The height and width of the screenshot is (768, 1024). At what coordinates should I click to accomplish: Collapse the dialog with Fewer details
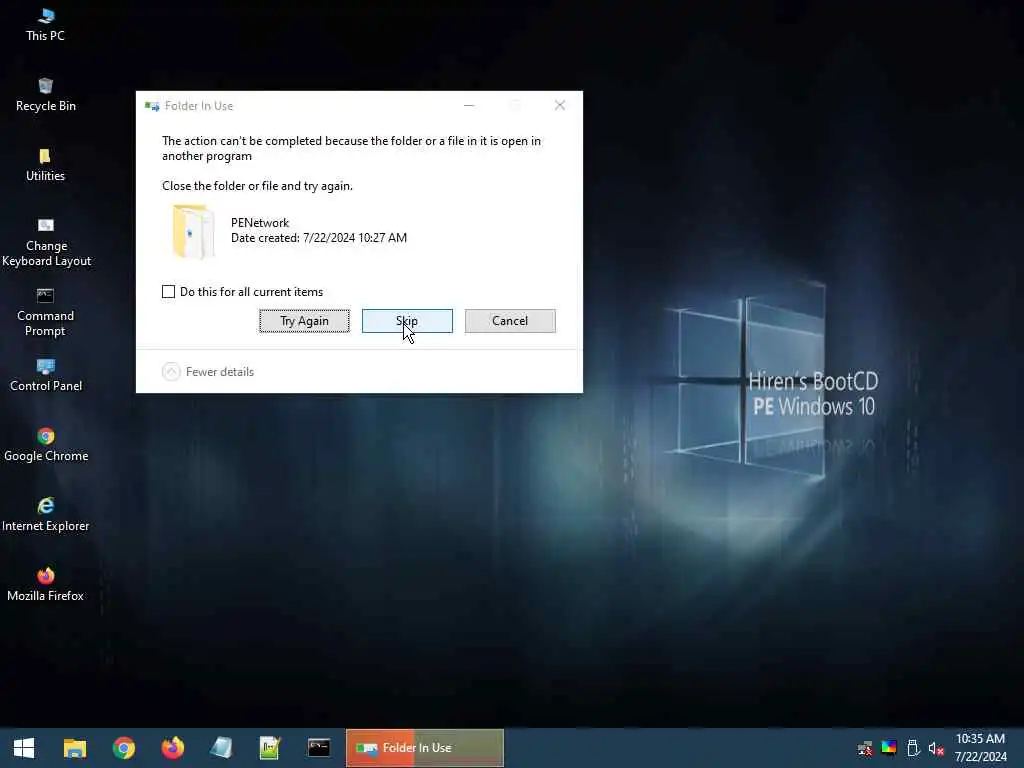click(x=208, y=372)
